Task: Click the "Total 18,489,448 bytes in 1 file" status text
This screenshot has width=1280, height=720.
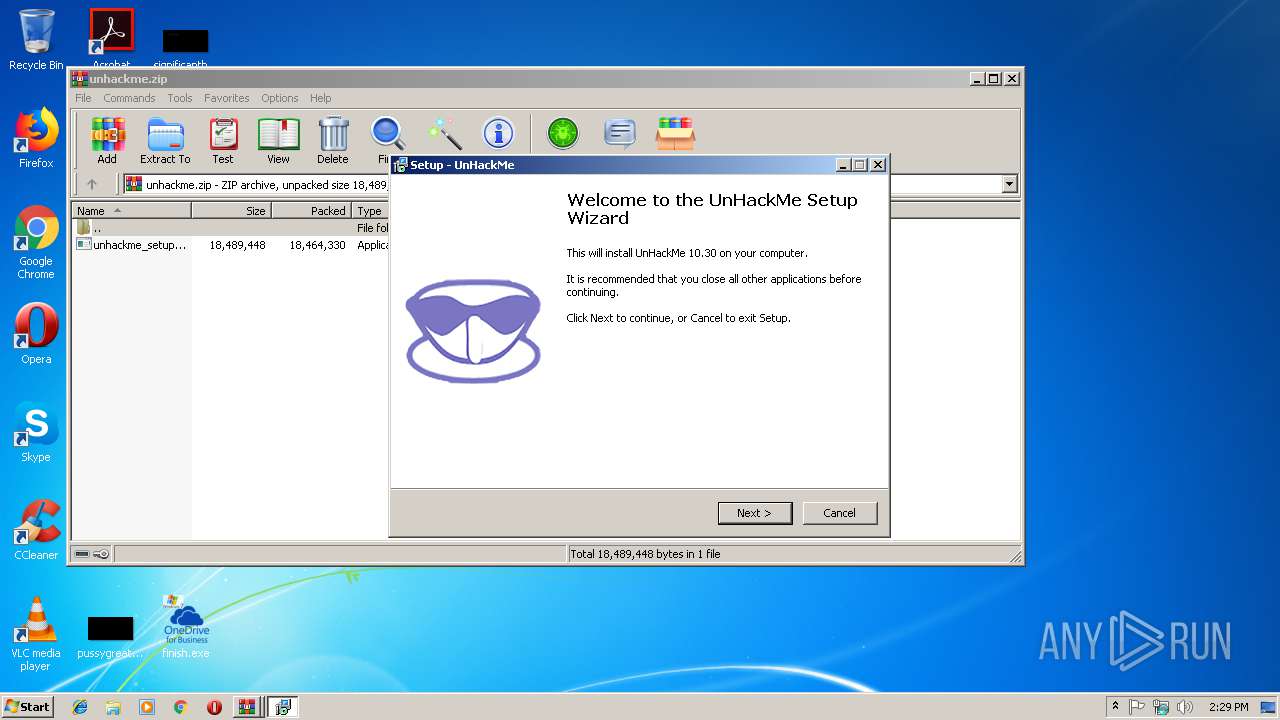Action: pos(645,554)
